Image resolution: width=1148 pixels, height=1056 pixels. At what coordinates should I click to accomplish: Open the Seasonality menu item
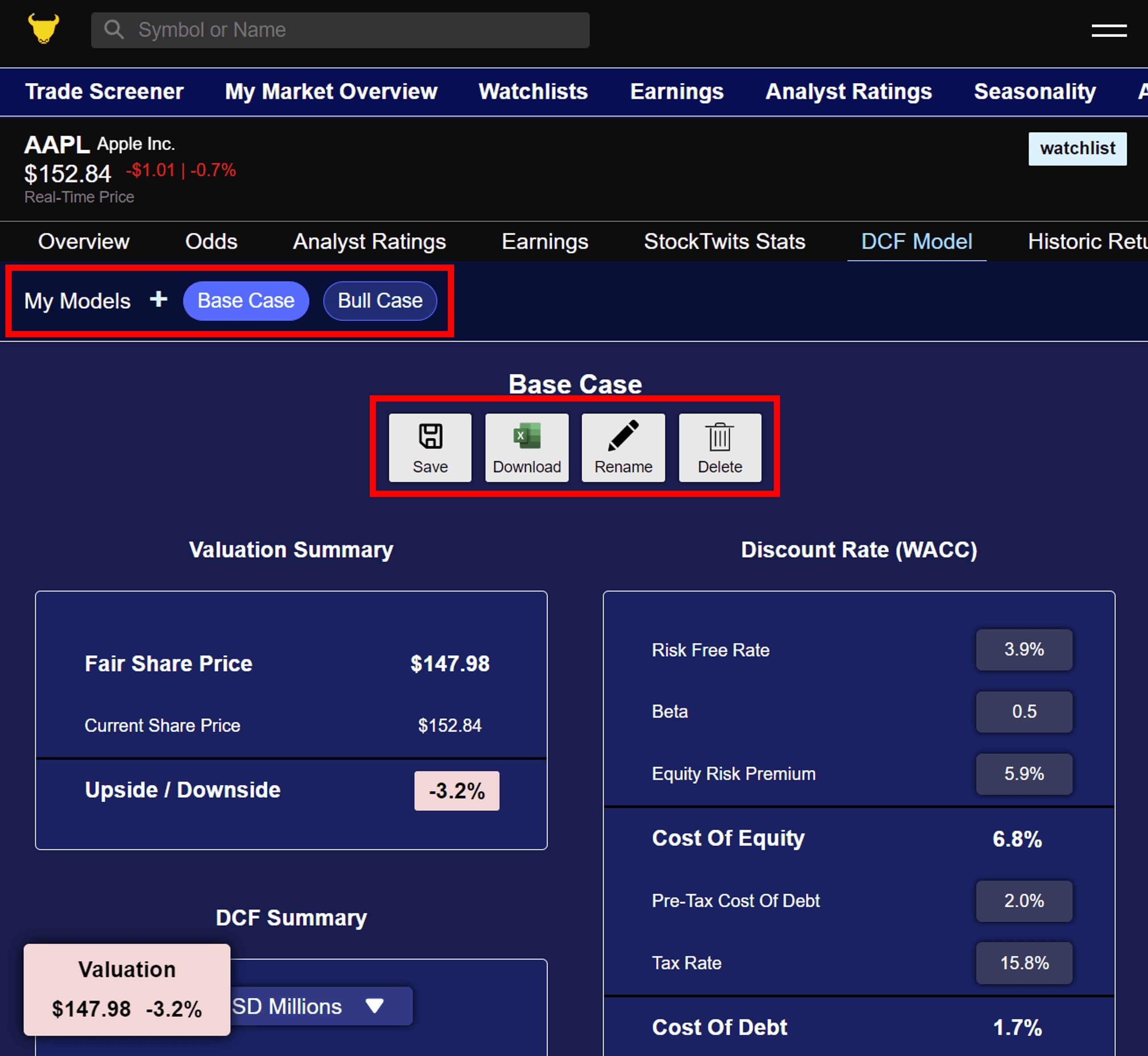pos(1035,91)
